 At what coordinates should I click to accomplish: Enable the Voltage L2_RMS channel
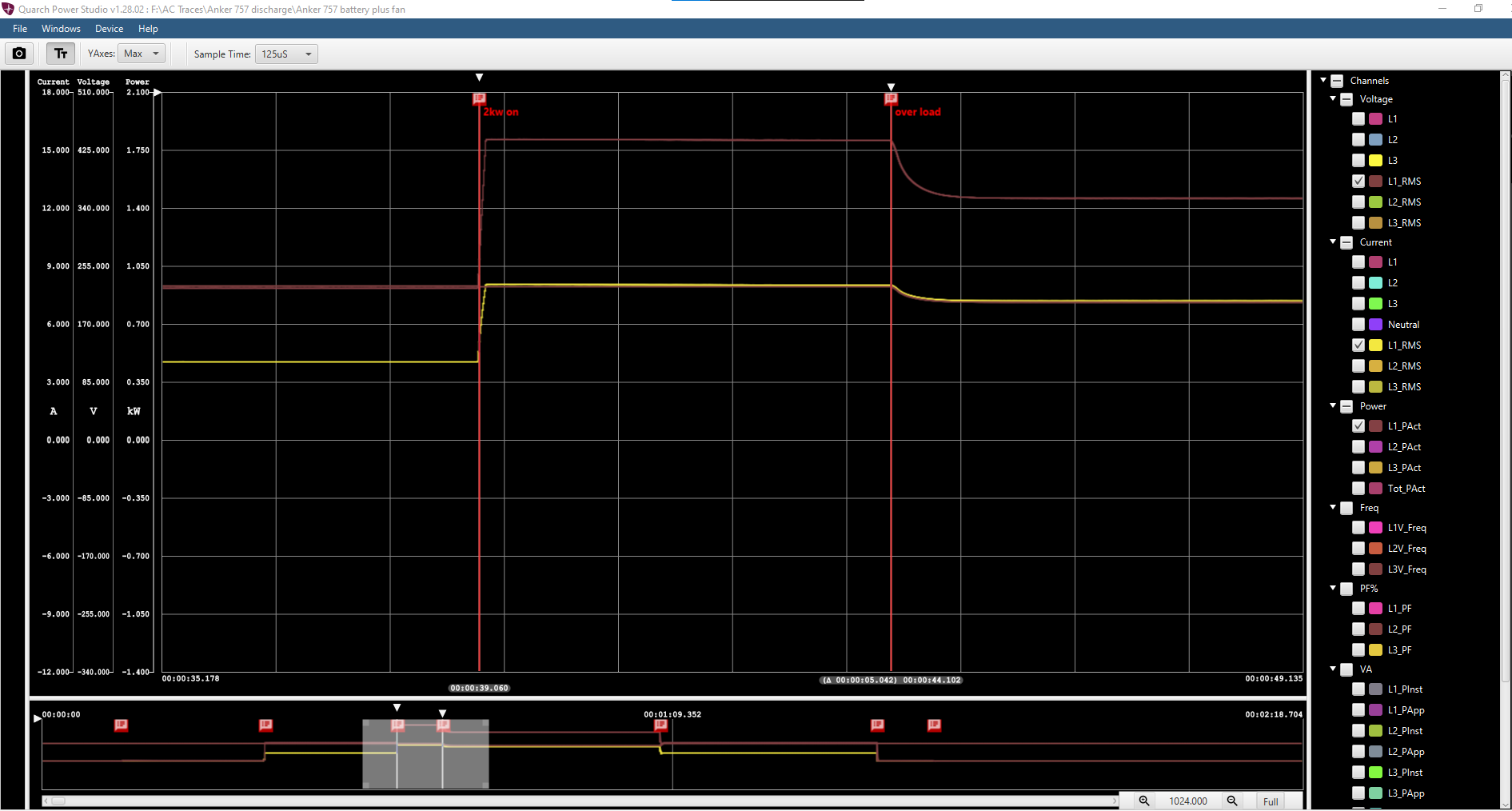[x=1358, y=202]
